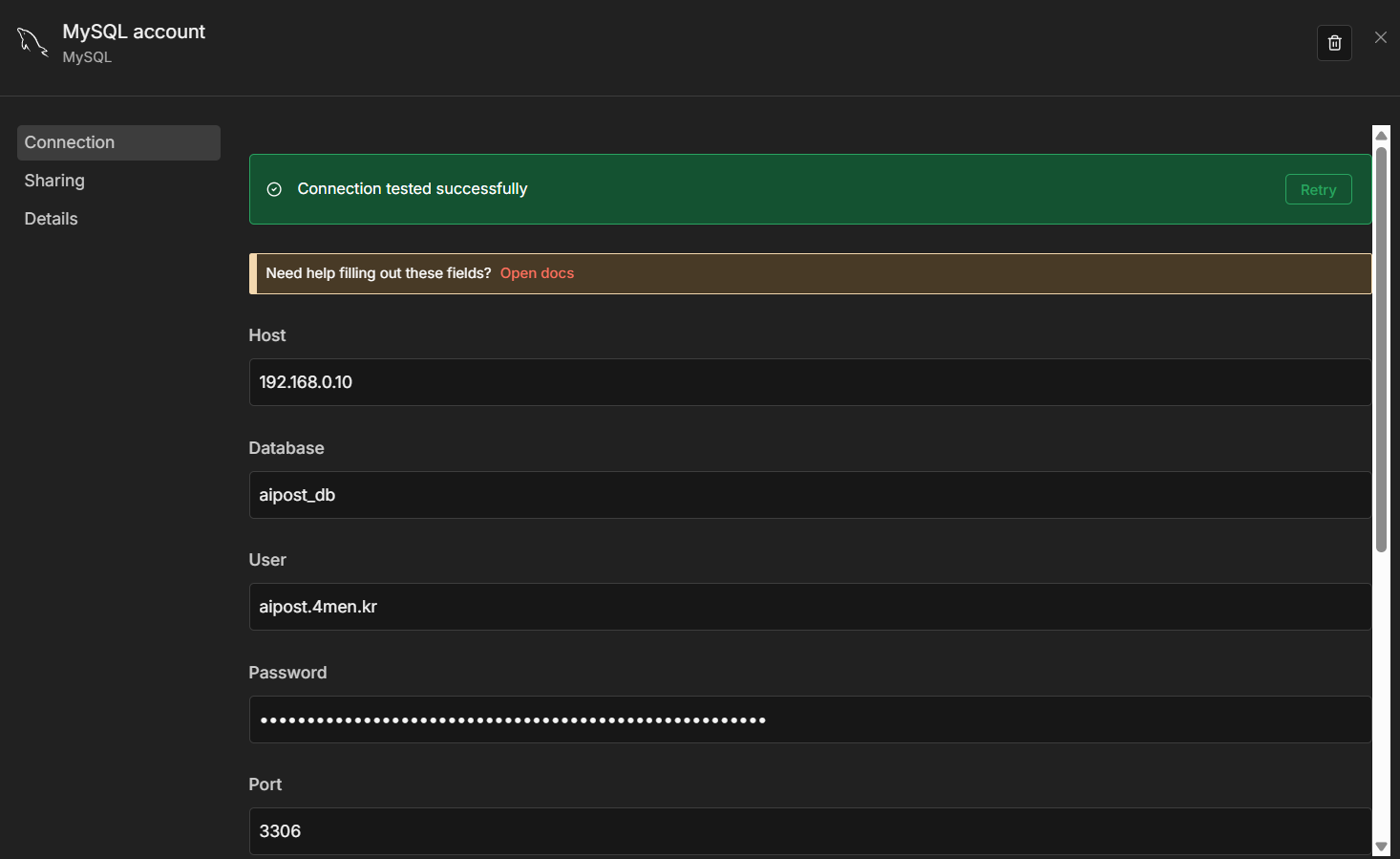
Task: Open the Details tab
Action: pyautogui.click(x=52, y=219)
